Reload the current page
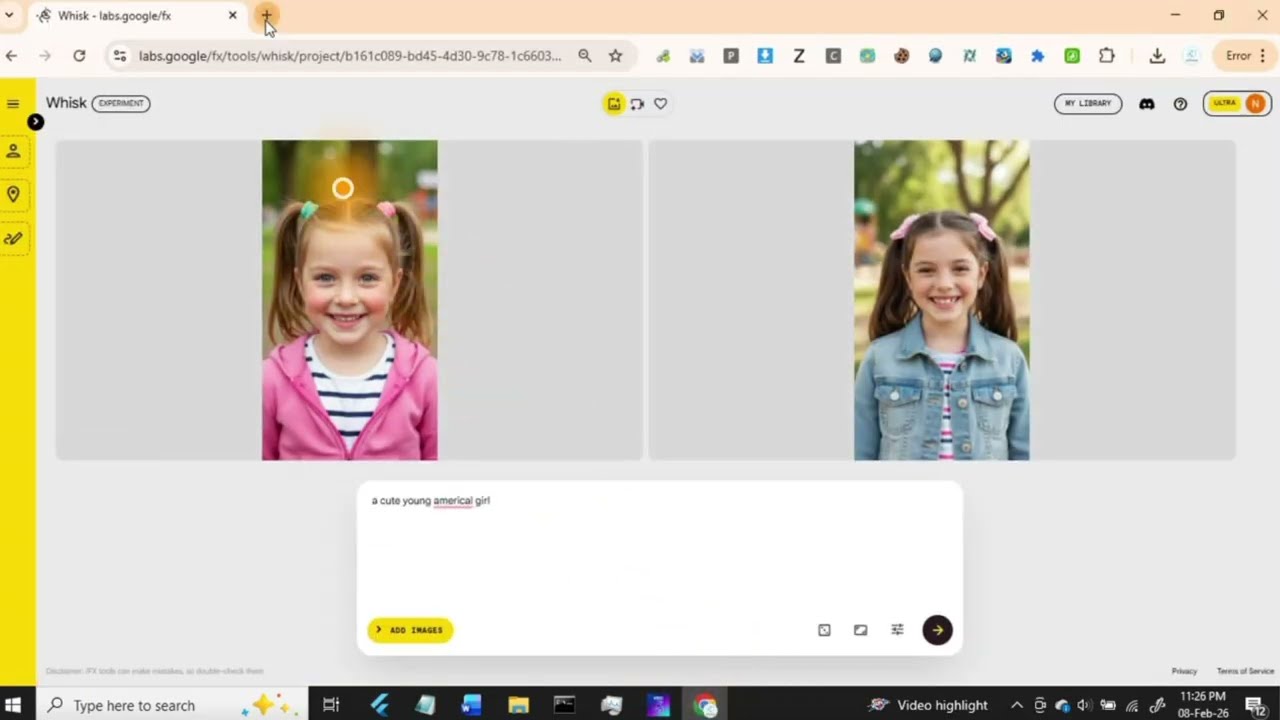Viewport: 1280px width, 720px height. pos(79,56)
